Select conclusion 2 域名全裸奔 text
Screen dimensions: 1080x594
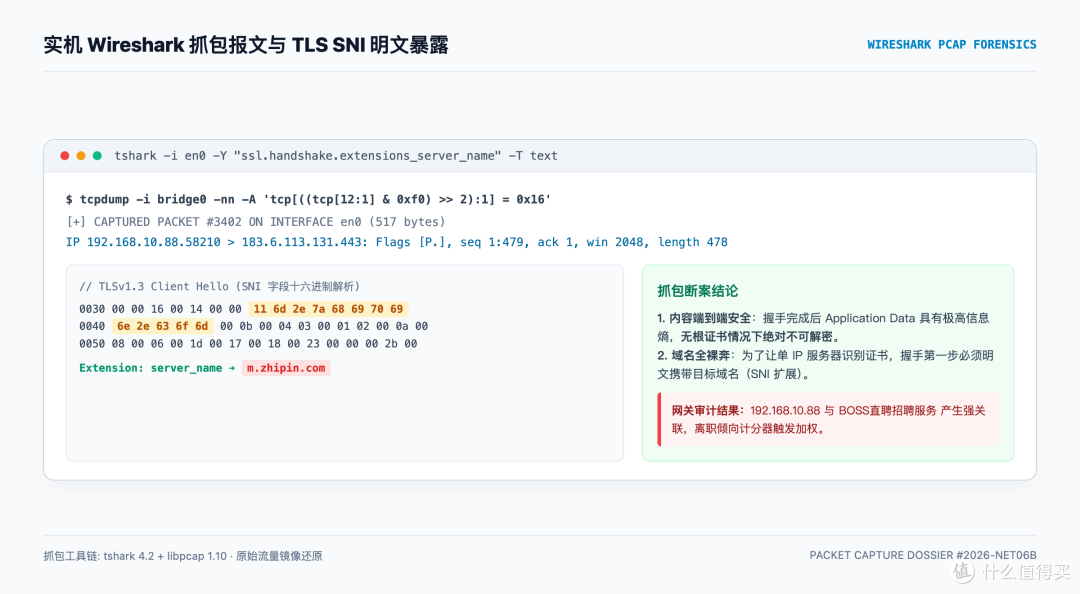pos(825,365)
